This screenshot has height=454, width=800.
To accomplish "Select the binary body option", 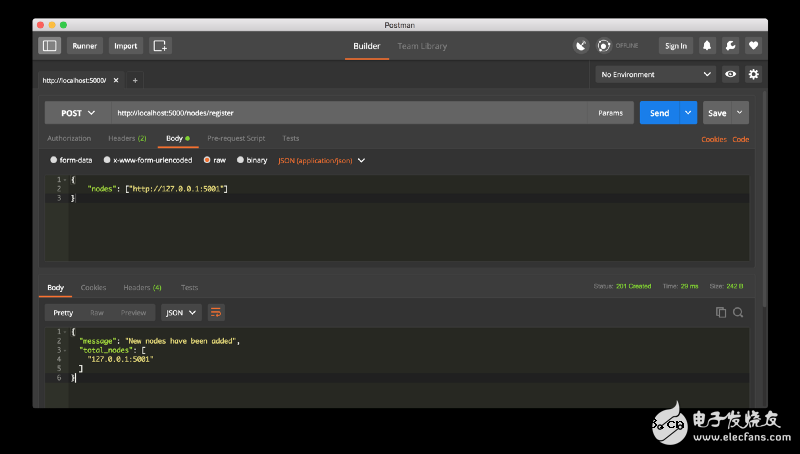I will click(240, 160).
